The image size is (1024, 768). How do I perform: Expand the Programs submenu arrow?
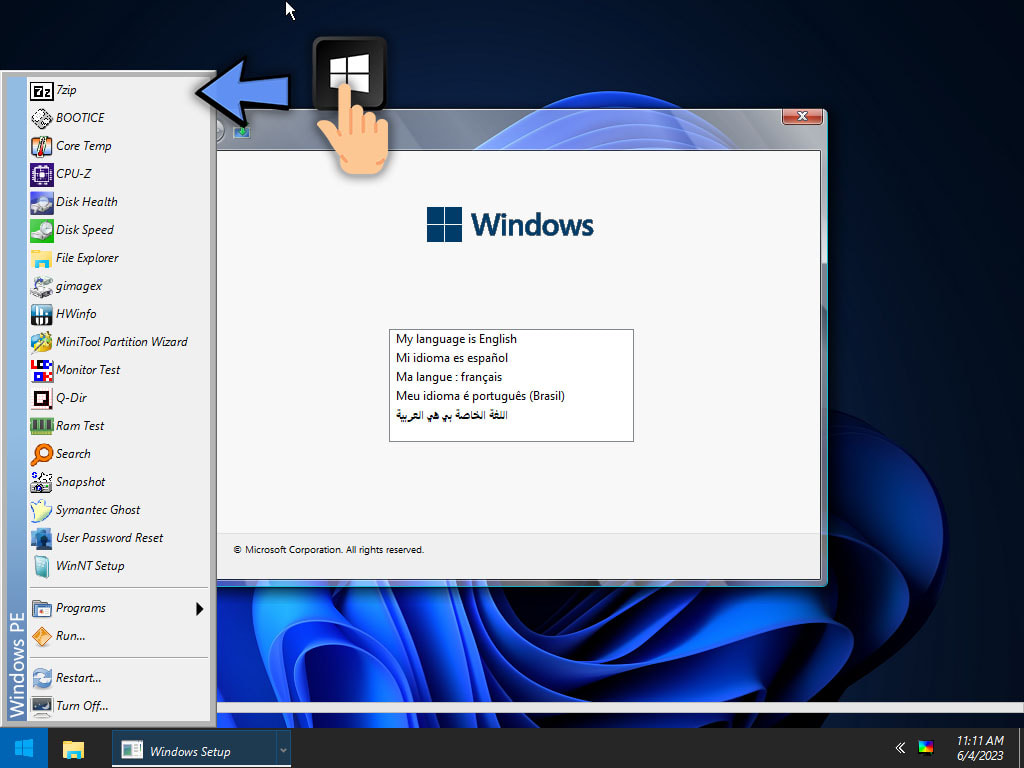[x=199, y=608]
